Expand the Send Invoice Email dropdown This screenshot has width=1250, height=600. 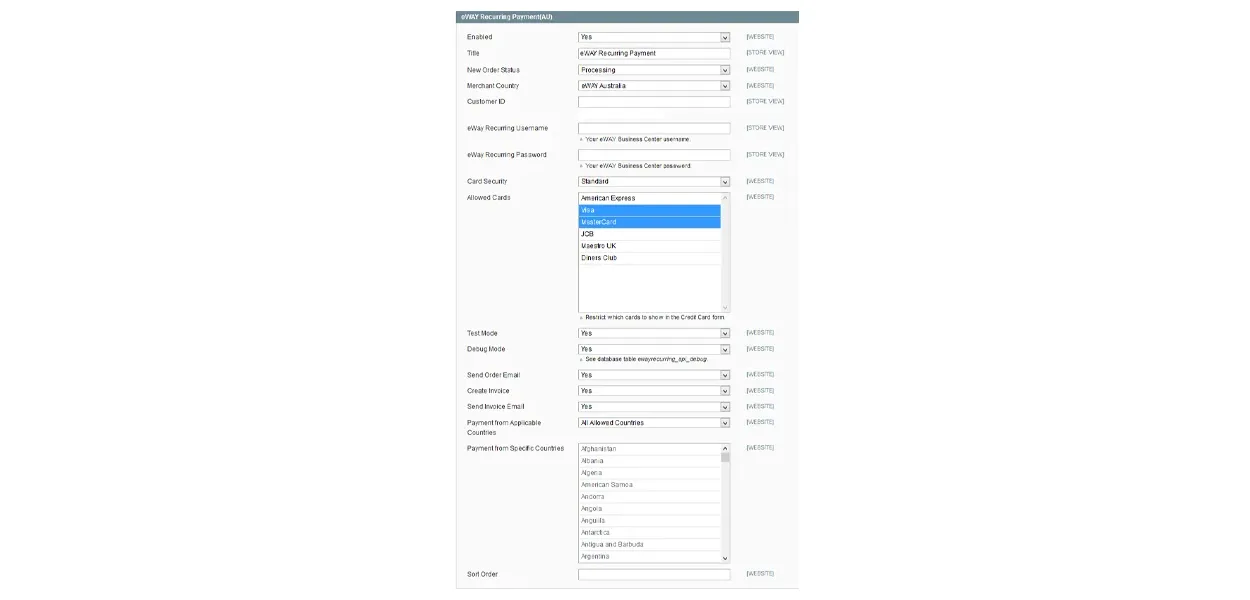tap(654, 407)
